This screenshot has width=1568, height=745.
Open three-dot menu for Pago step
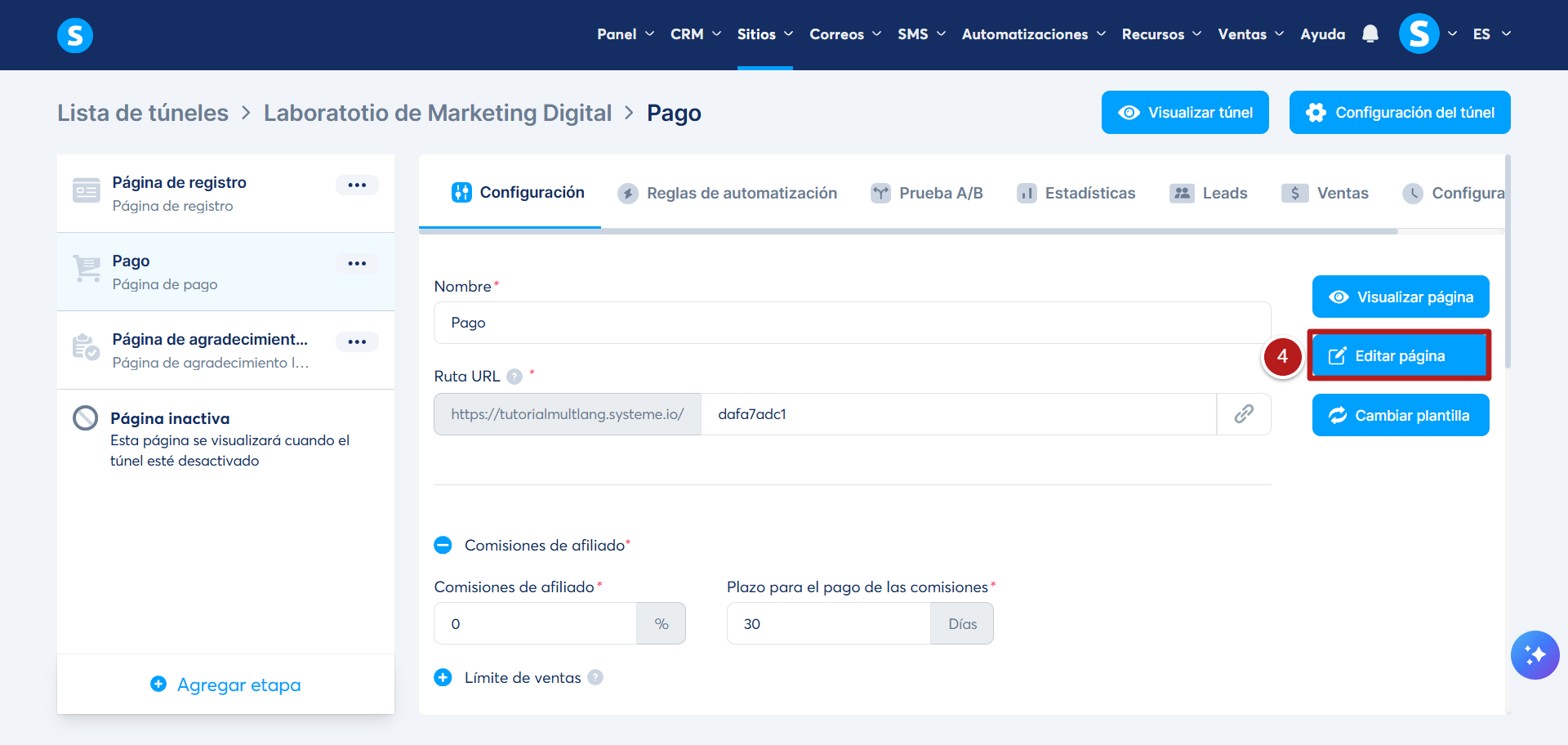click(x=357, y=263)
